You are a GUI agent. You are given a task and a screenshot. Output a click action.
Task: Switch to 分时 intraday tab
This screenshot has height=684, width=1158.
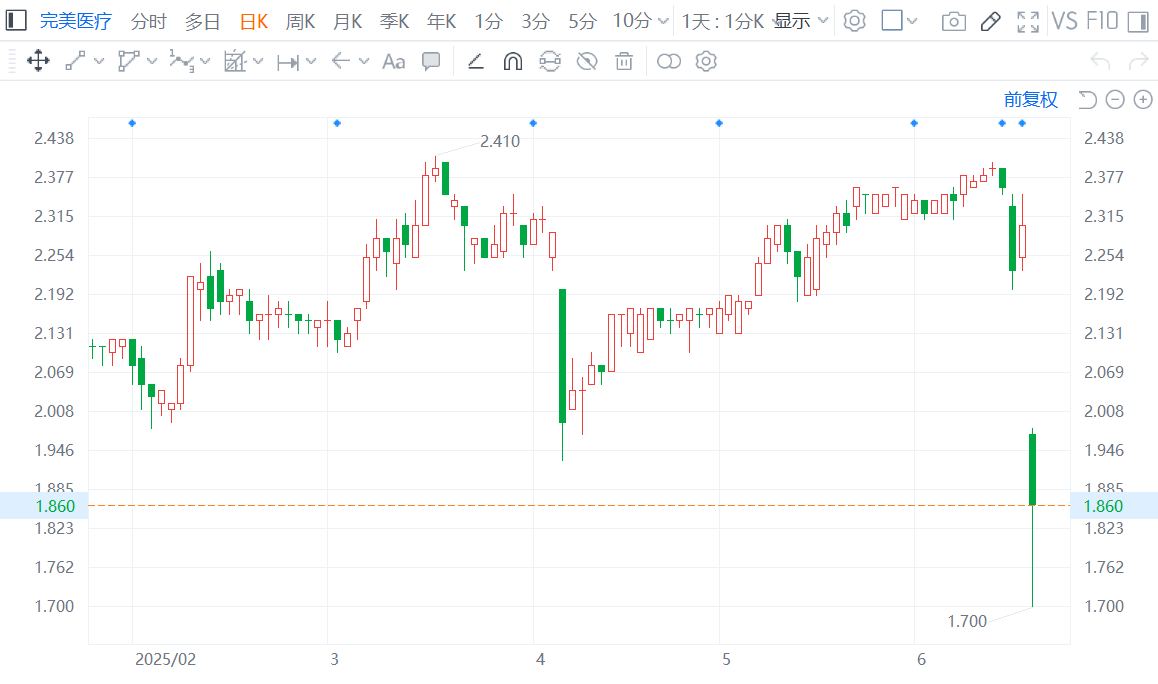pos(148,21)
